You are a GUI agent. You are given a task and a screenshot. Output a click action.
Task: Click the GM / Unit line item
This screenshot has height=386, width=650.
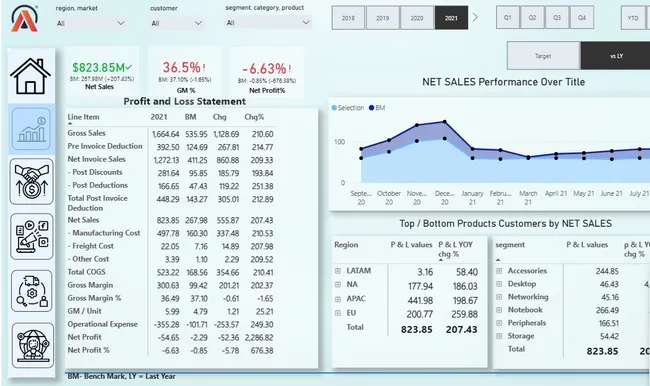[x=85, y=311]
